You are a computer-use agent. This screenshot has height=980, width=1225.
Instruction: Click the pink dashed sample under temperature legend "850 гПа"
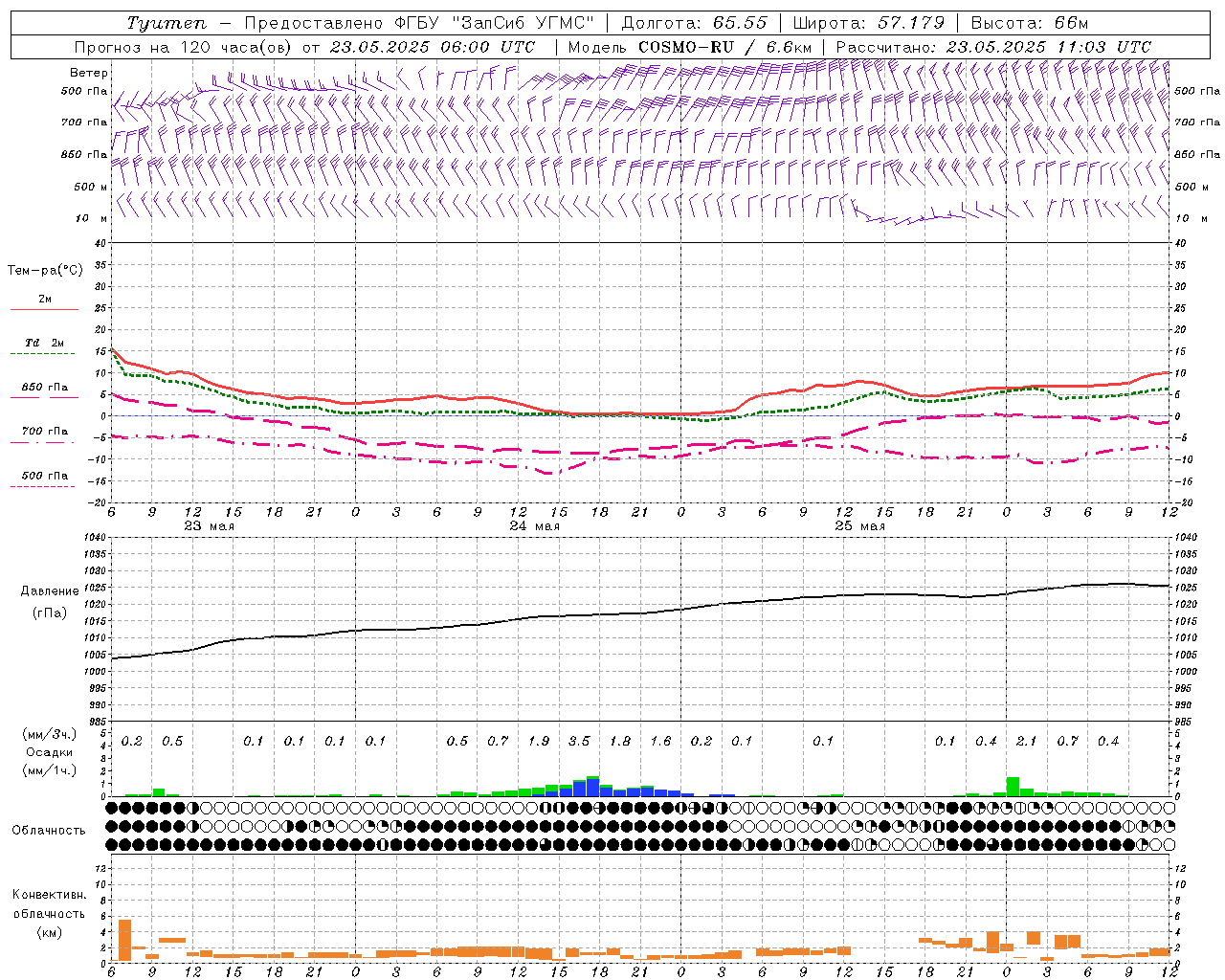42,398
